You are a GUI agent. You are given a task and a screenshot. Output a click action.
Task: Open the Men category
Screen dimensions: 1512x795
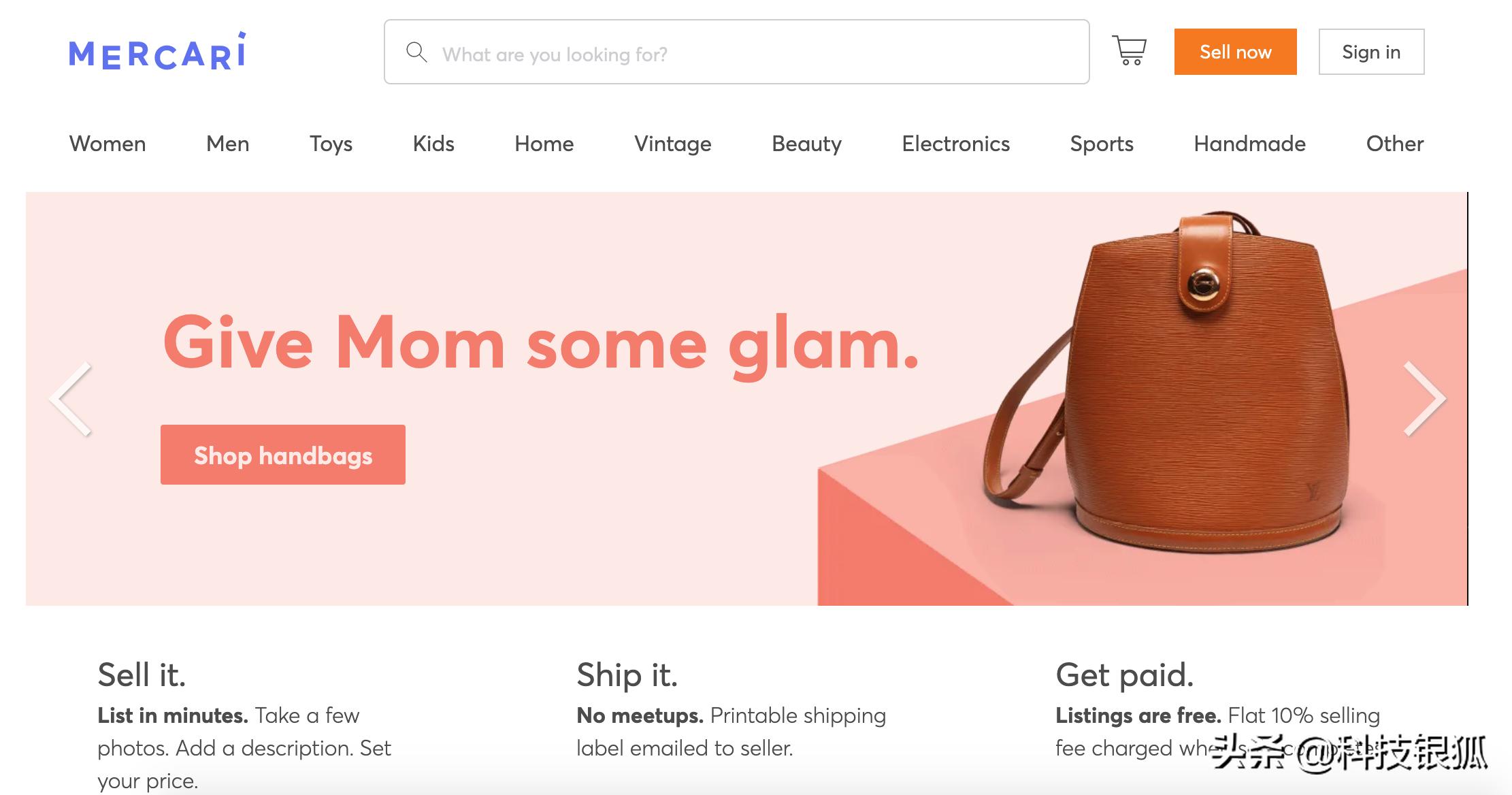pyautogui.click(x=228, y=144)
